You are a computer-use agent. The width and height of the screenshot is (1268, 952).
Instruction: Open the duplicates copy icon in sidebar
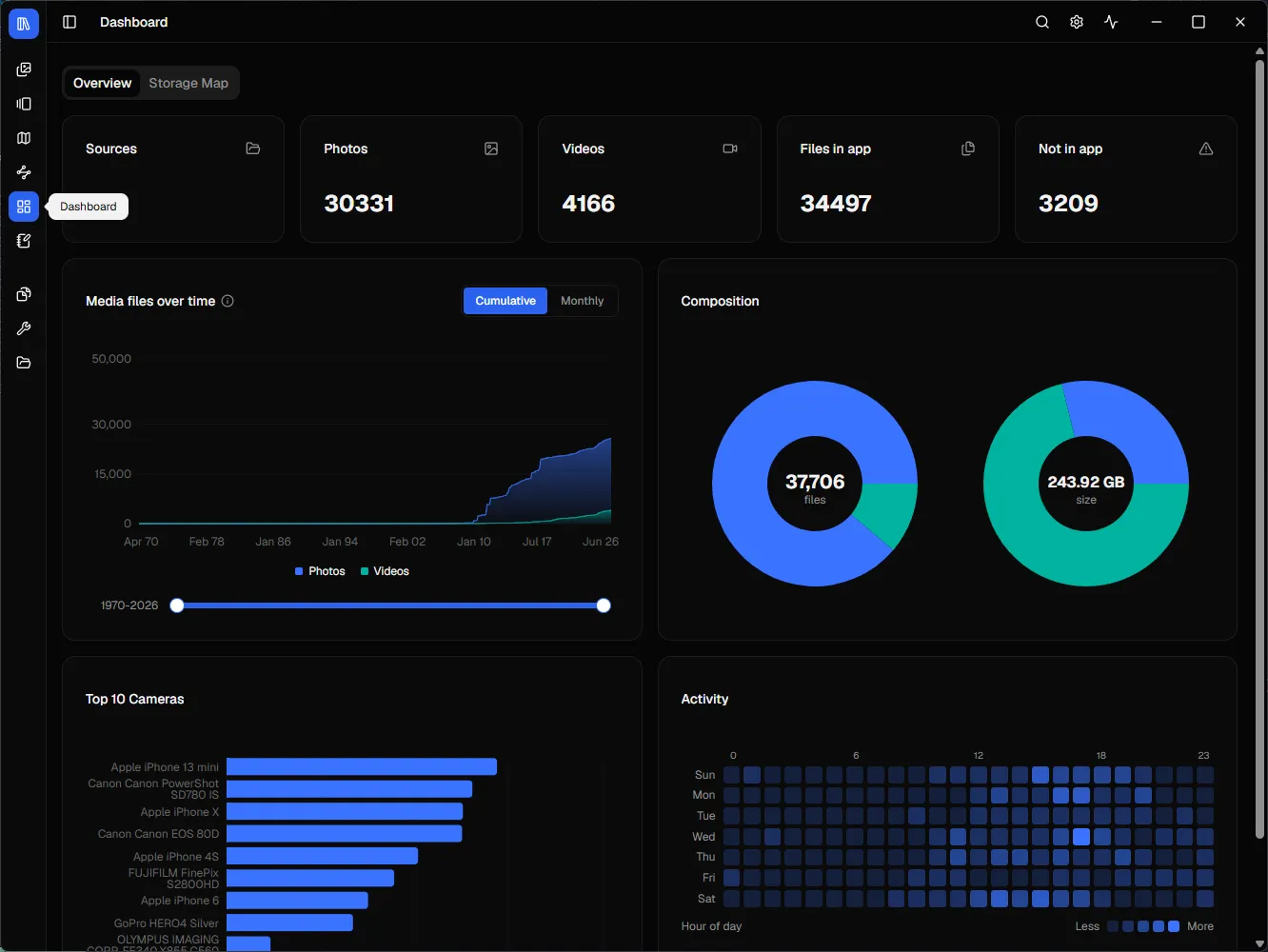pyautogui.click(x=24, y=294)
